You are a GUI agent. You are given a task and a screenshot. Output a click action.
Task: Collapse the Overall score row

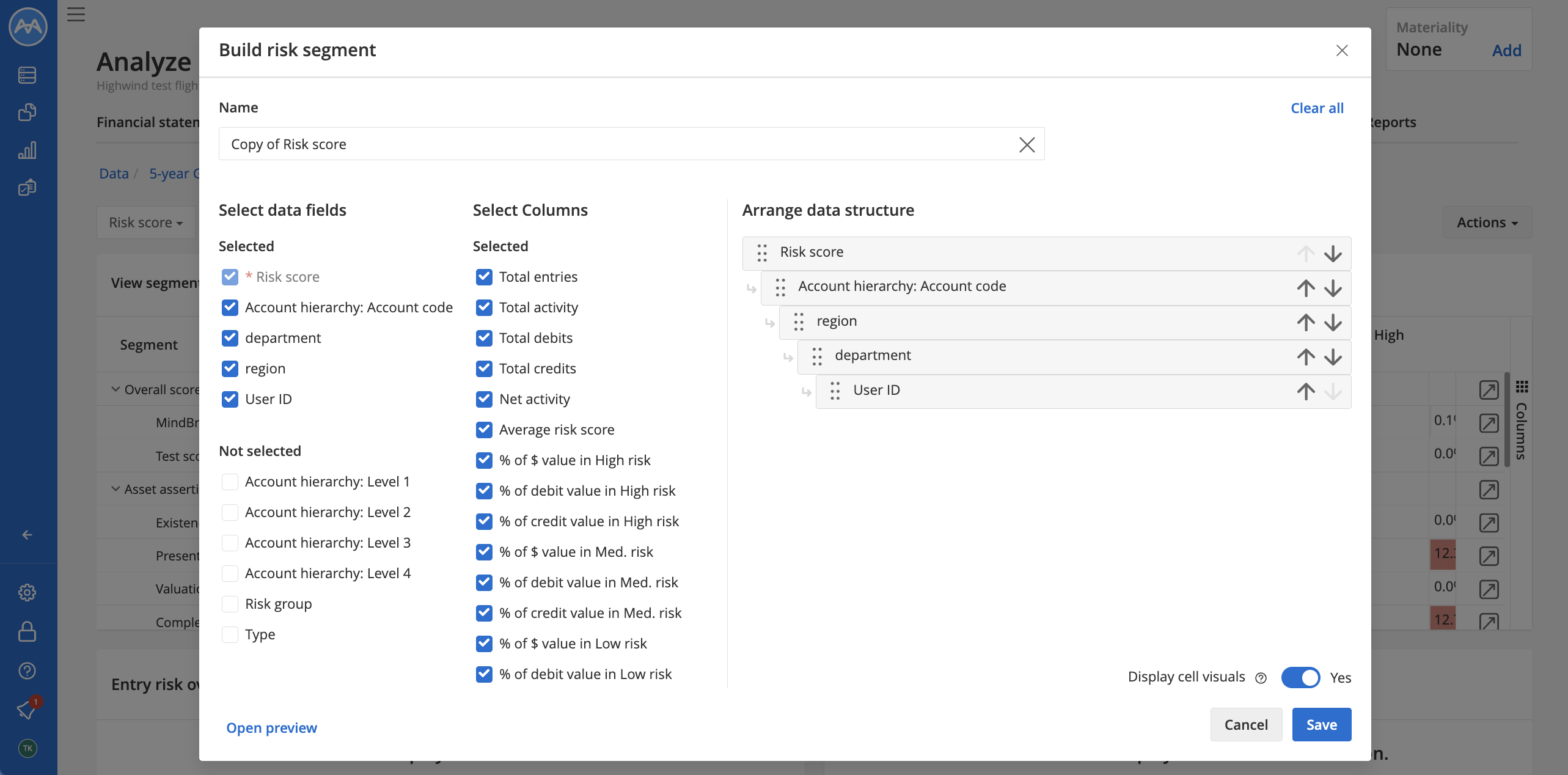pyautogui.click(x=115, y=389)
